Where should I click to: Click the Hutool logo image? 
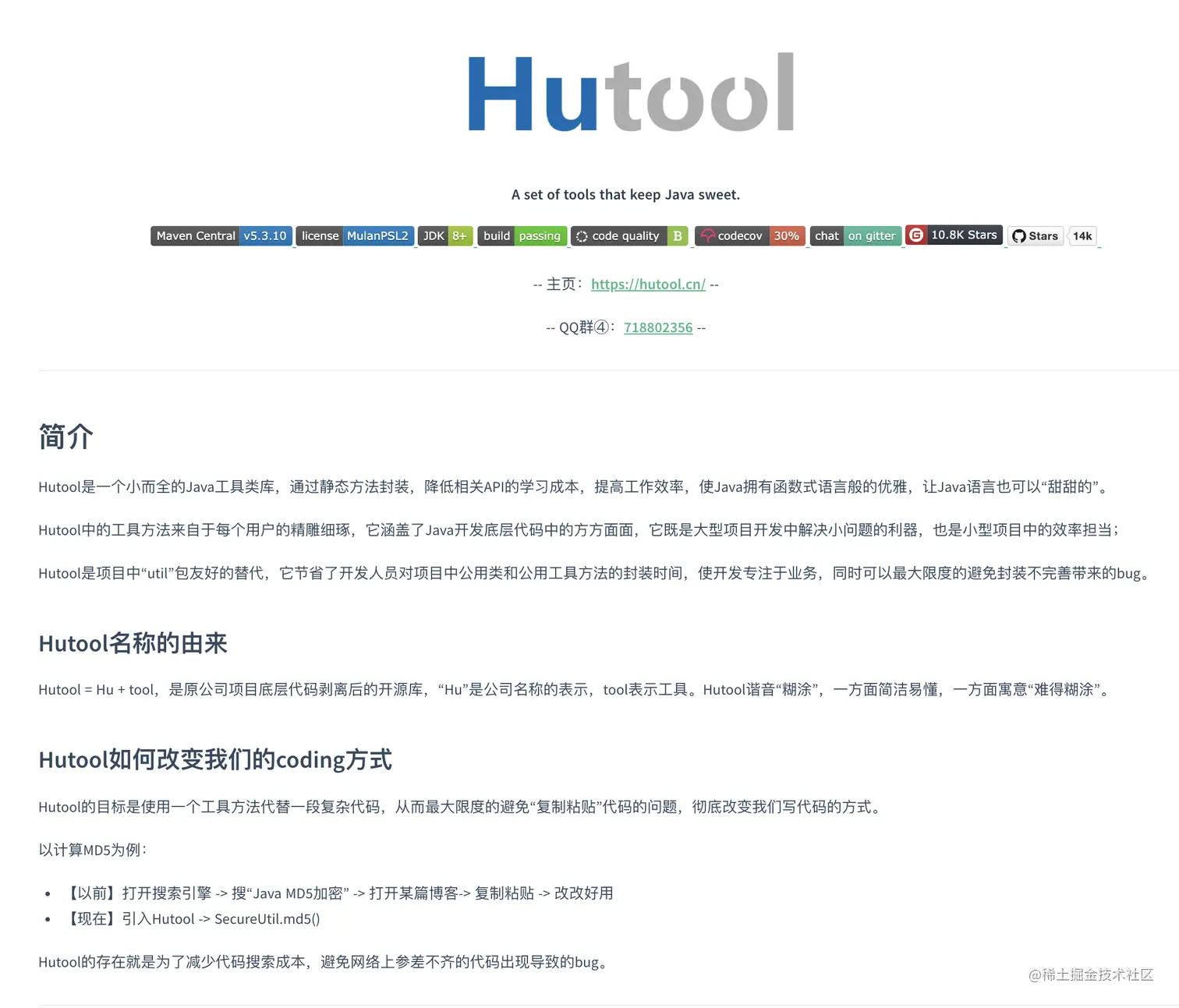[x=630, y=92]
